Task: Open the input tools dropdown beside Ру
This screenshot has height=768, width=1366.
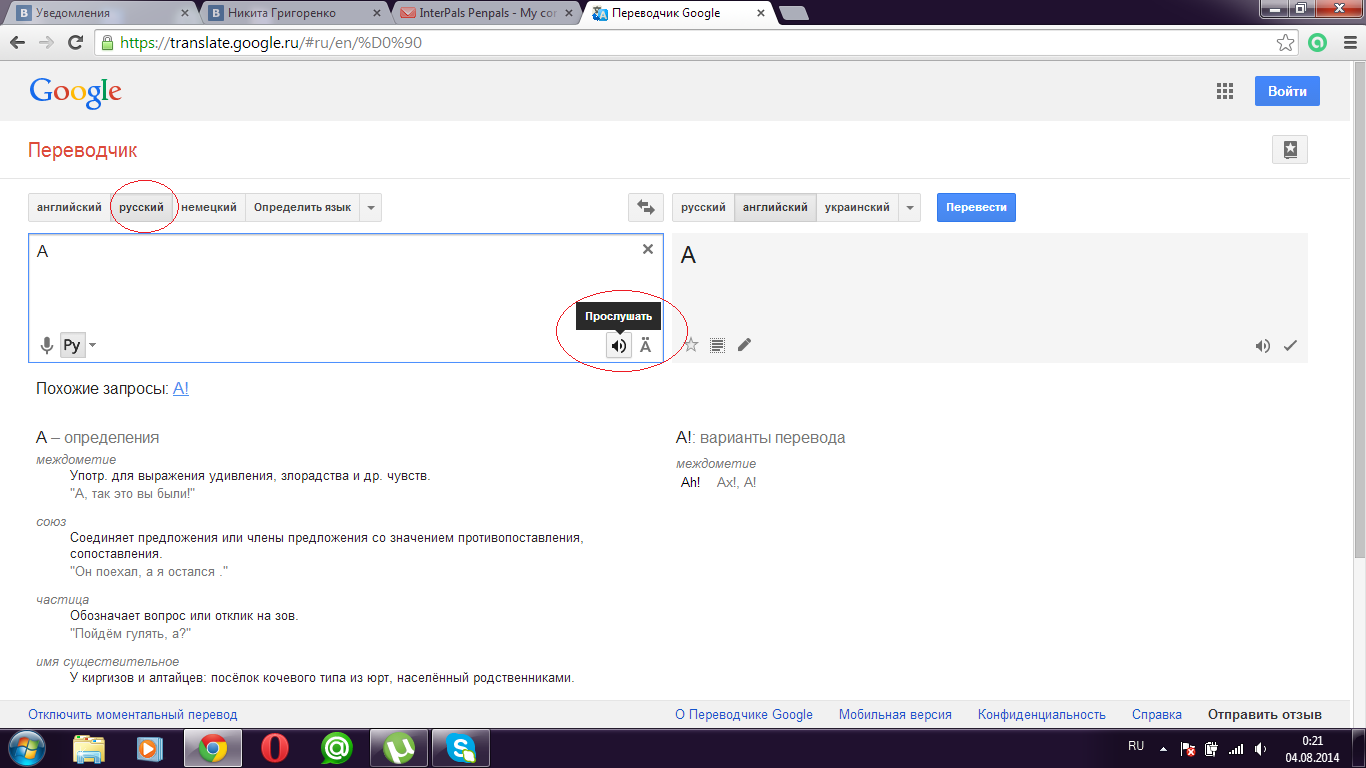Action: (x=93, y=346)
